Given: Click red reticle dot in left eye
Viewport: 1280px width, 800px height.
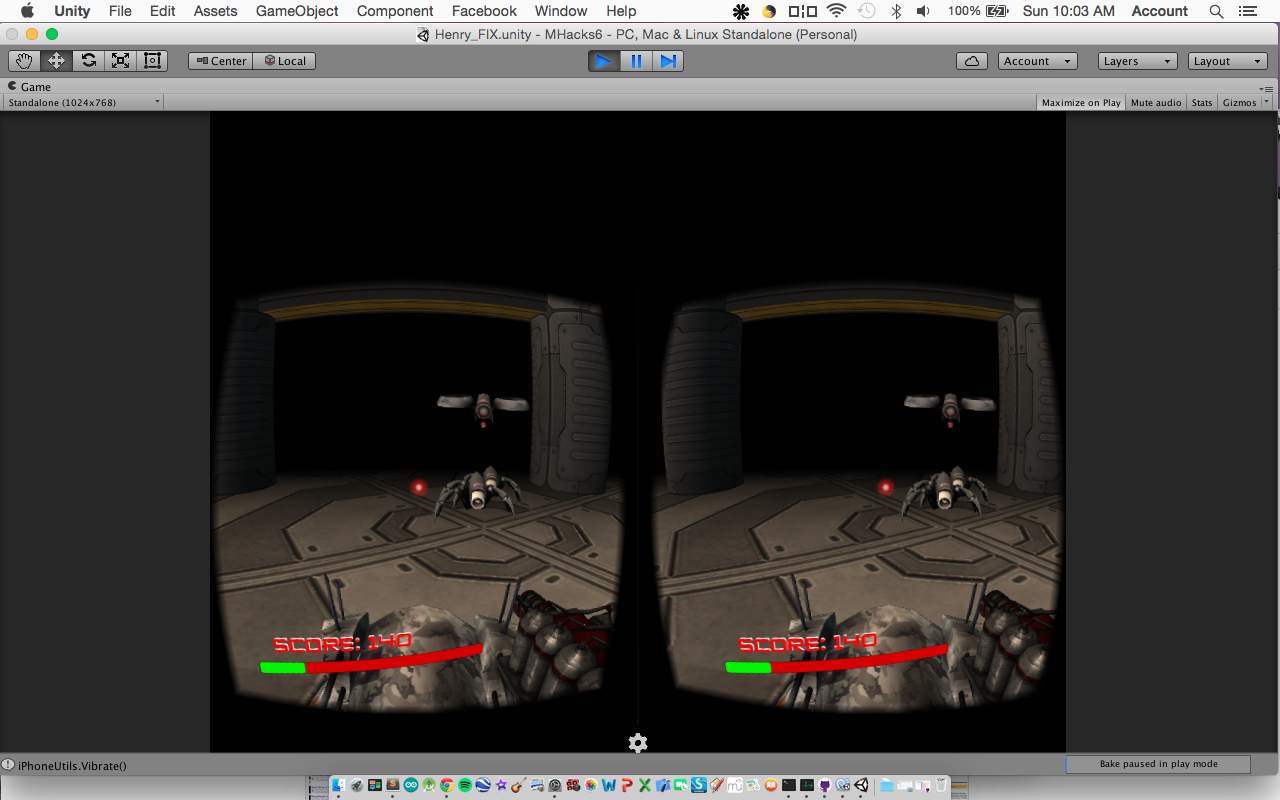Looking at the screenshot, I should click(419, 487).
